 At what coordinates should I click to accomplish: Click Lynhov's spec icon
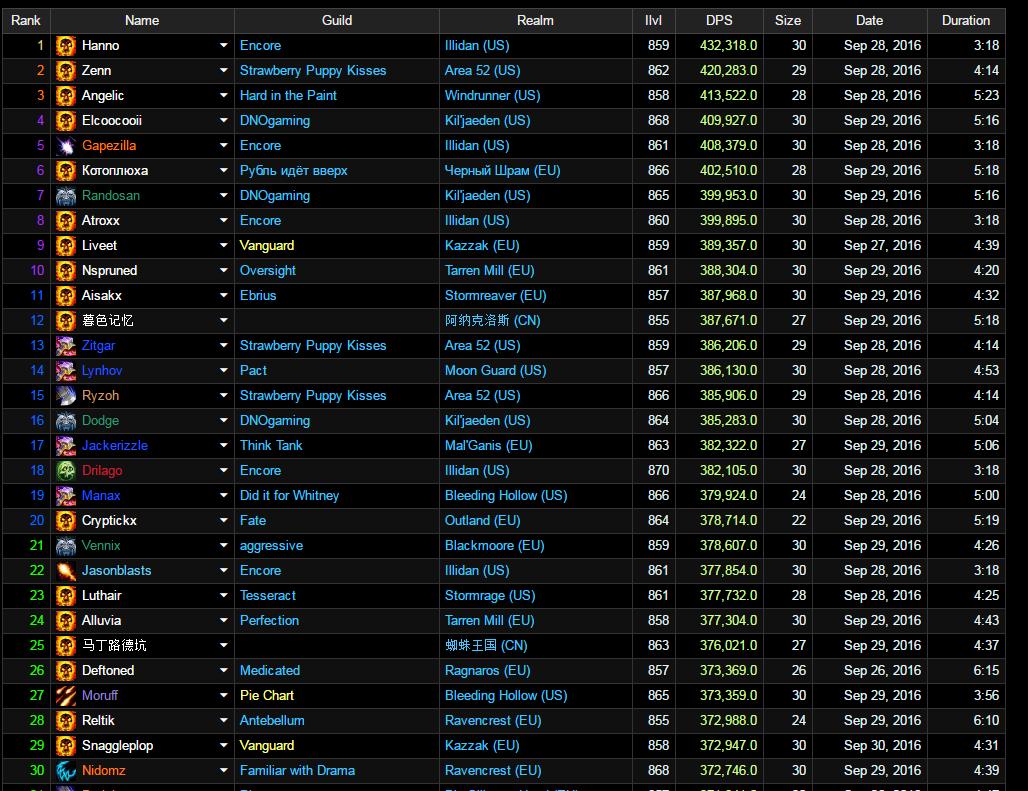[x=66, y=371]
